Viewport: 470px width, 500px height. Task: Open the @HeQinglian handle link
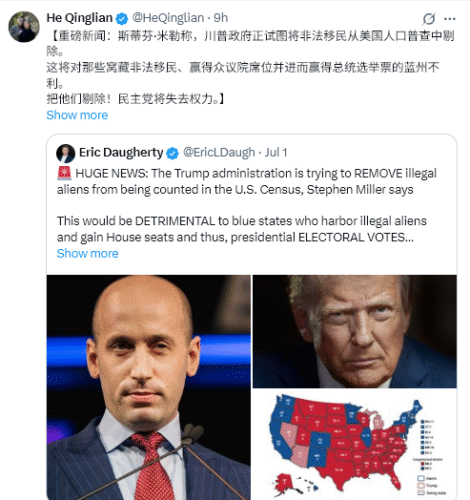[168, 18]
